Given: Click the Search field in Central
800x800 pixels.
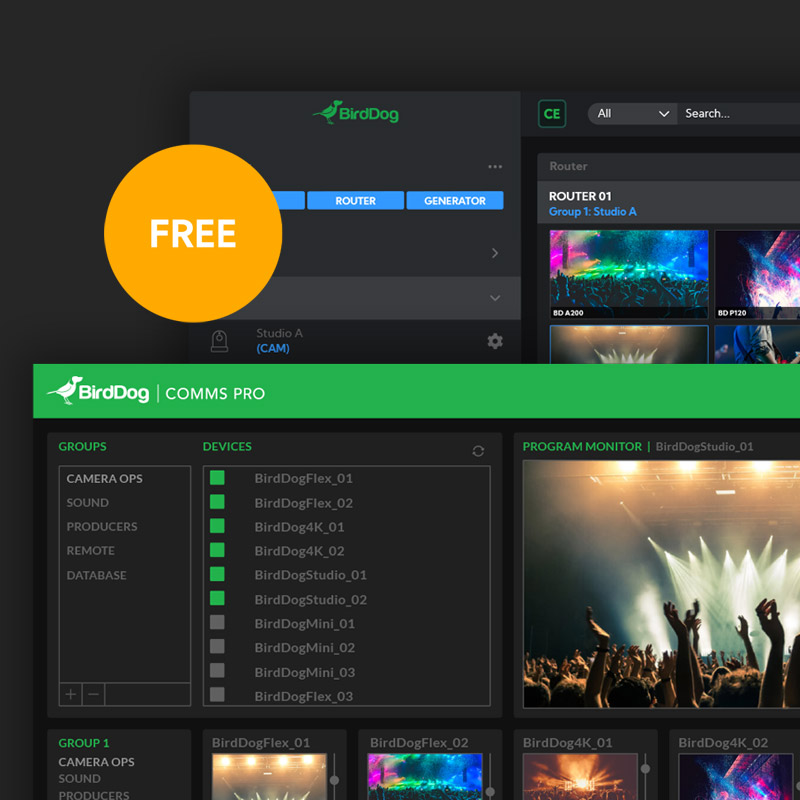Looking at the screenshot, I should point(738,113).
